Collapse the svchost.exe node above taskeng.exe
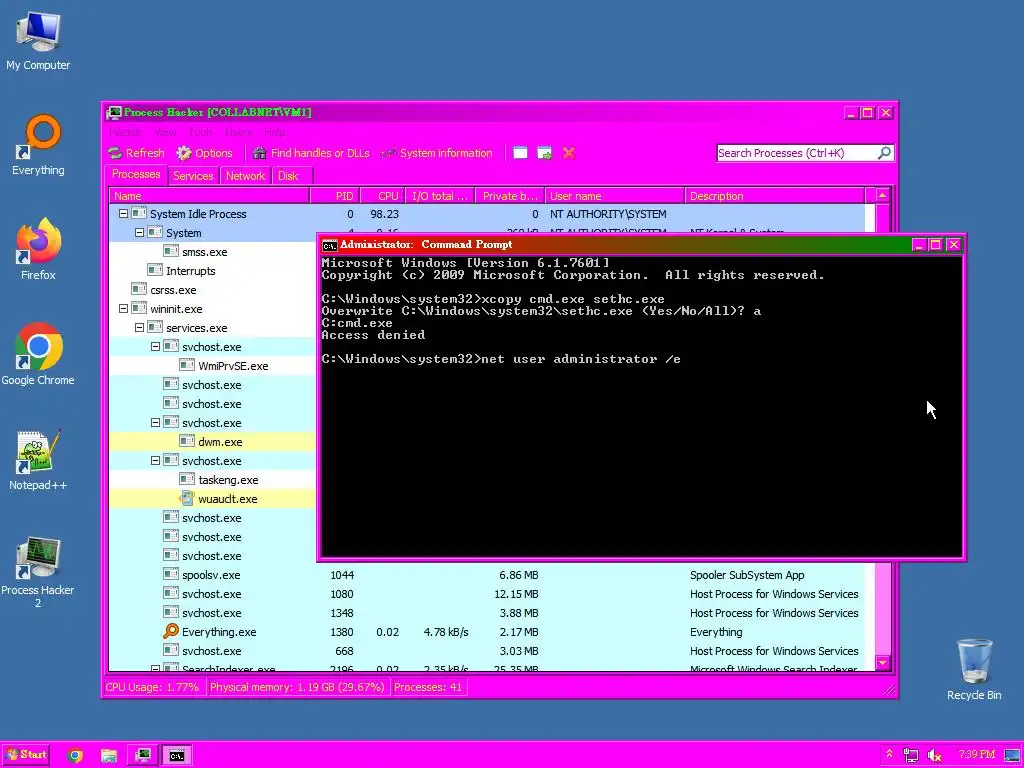 click(x=155, y=460)
